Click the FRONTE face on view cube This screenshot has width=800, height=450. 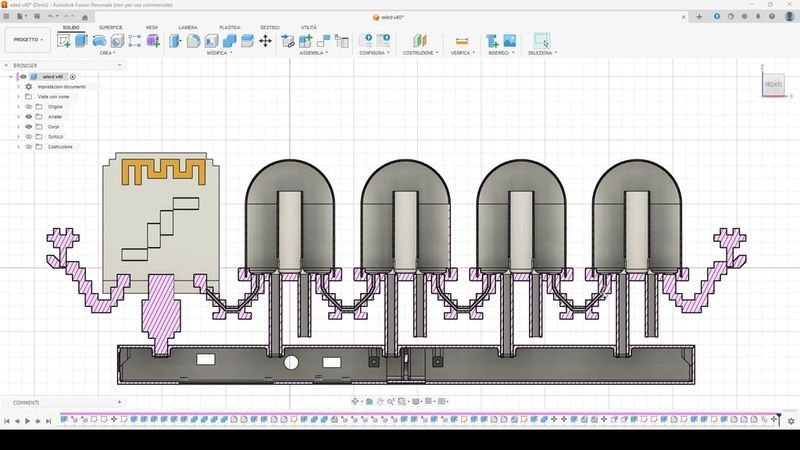pos(773,85)
